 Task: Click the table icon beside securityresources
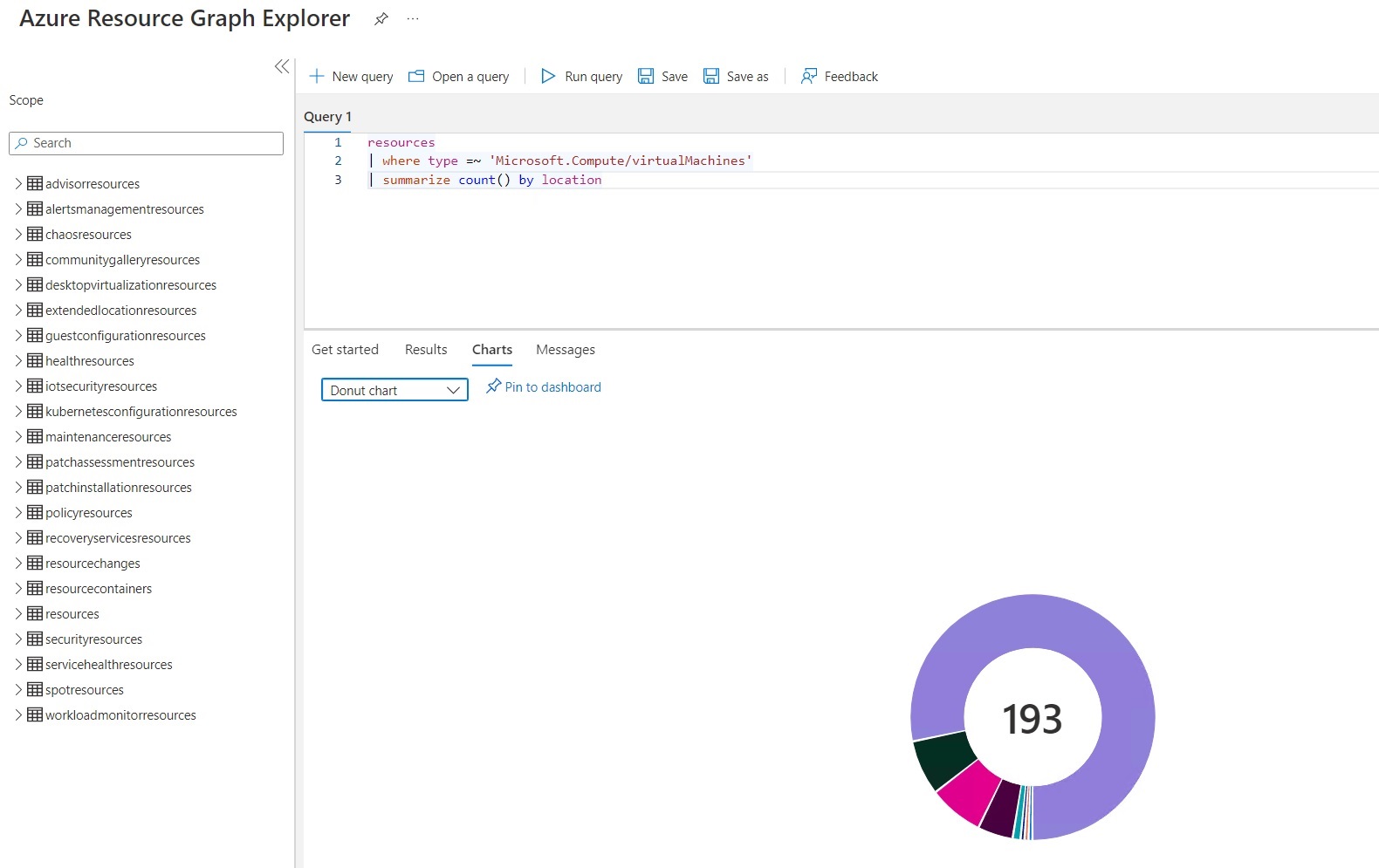click(35, 639)
